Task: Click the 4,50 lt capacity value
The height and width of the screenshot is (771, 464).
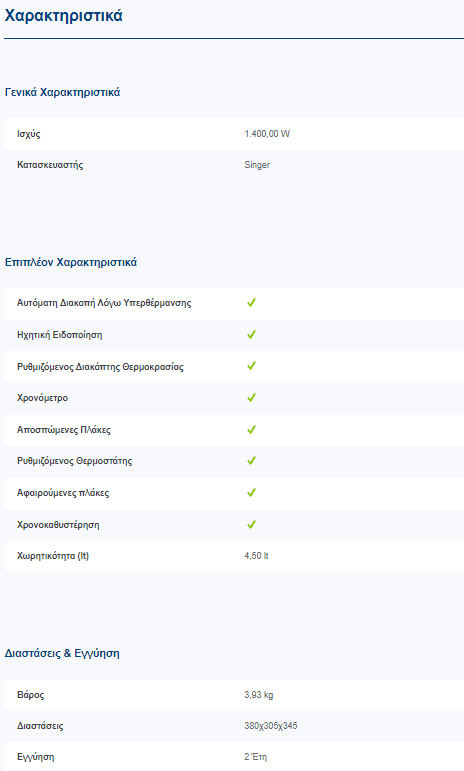Action: [257, 556]
